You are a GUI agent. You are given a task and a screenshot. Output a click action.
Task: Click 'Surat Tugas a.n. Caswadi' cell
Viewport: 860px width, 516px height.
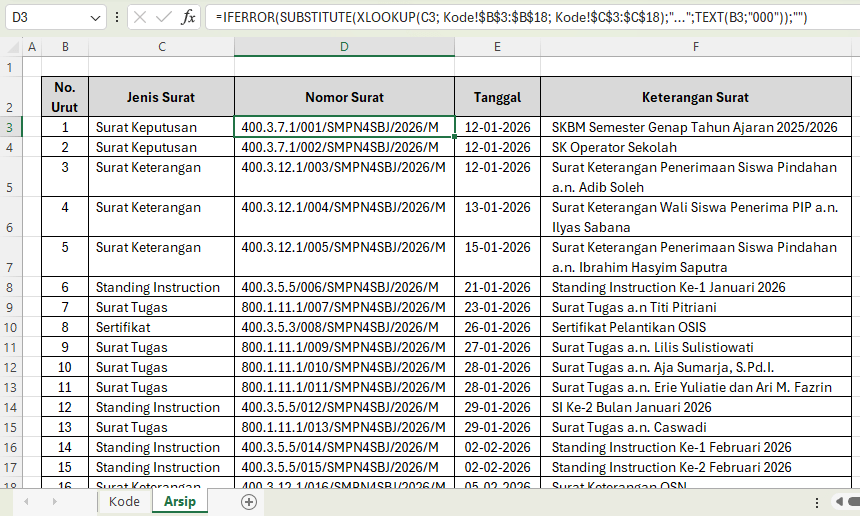[695, 427]
